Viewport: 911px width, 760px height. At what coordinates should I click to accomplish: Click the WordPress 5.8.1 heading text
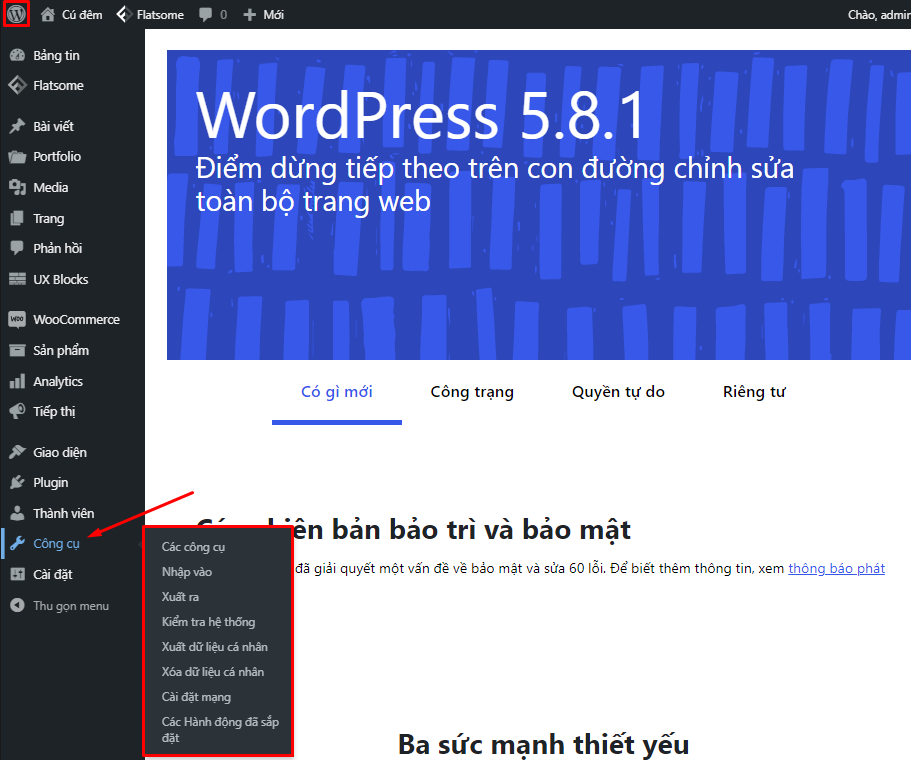pos(420,115)
